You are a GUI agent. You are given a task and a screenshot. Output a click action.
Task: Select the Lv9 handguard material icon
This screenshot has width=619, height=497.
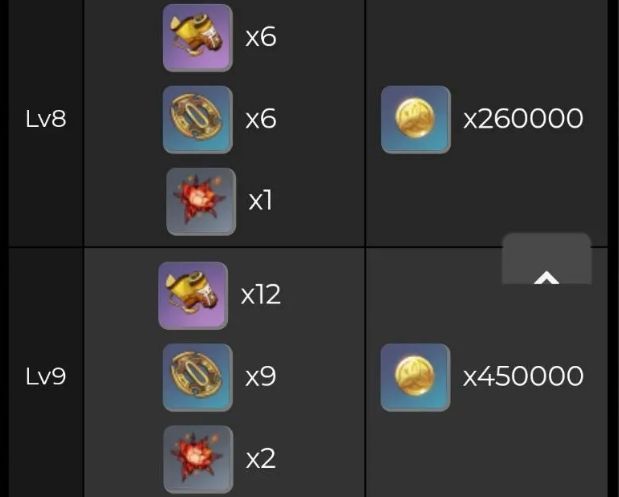197,377
